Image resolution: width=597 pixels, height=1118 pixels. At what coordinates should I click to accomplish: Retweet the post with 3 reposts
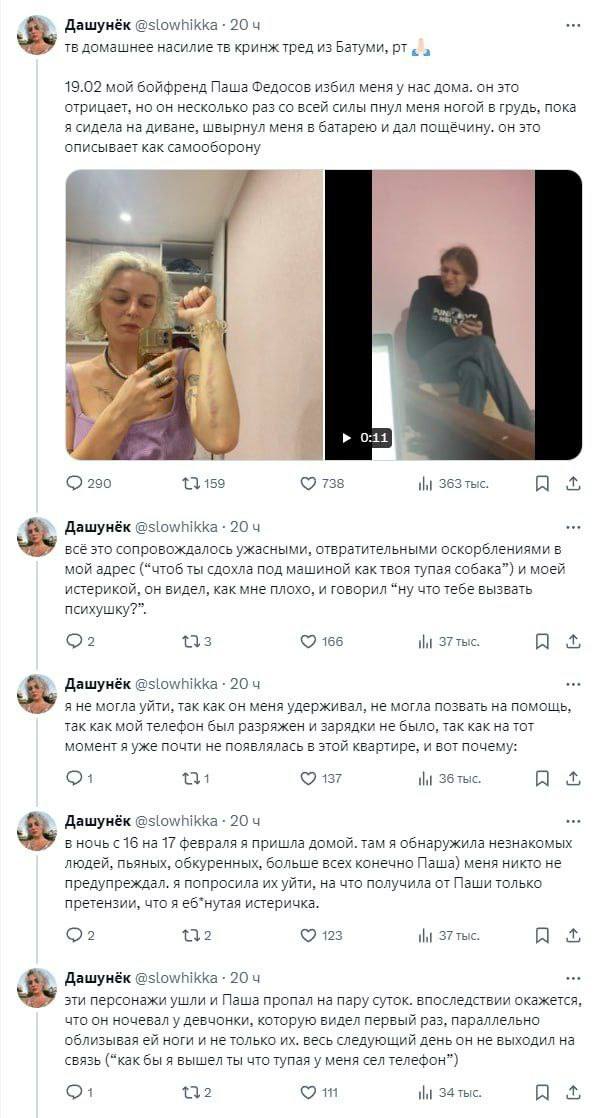pyautogui.click(x=198, y=641)
